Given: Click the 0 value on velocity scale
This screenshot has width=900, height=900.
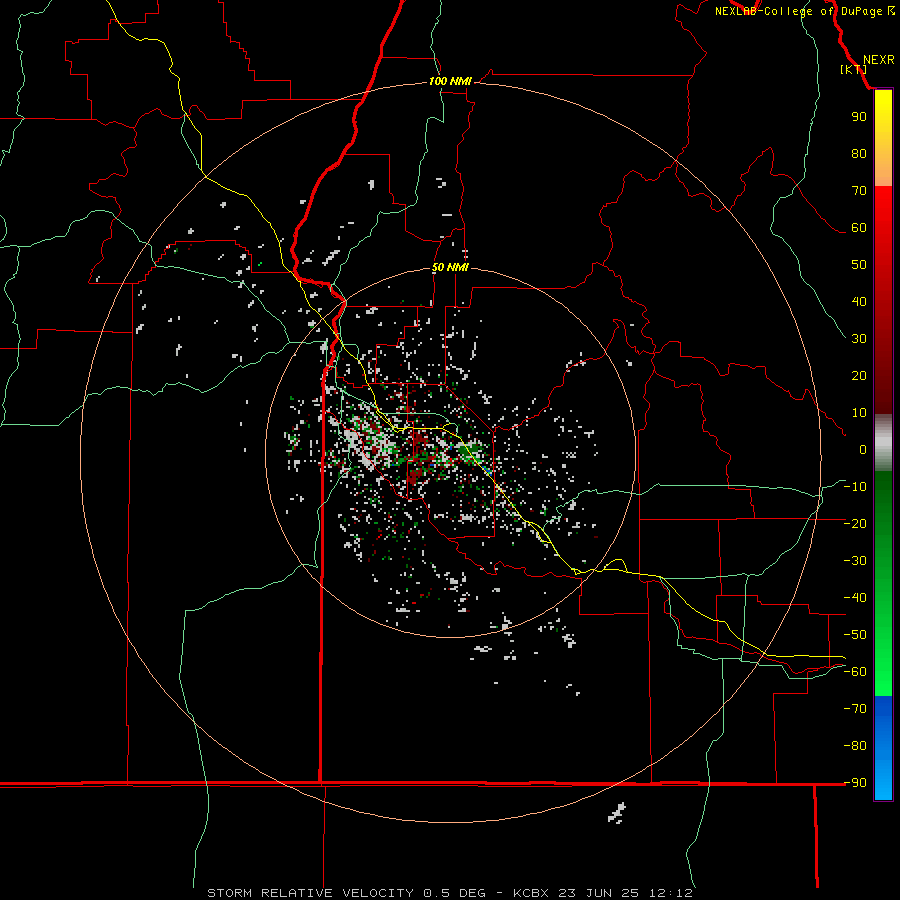Looking at the screenshot, I should (863, 449).
